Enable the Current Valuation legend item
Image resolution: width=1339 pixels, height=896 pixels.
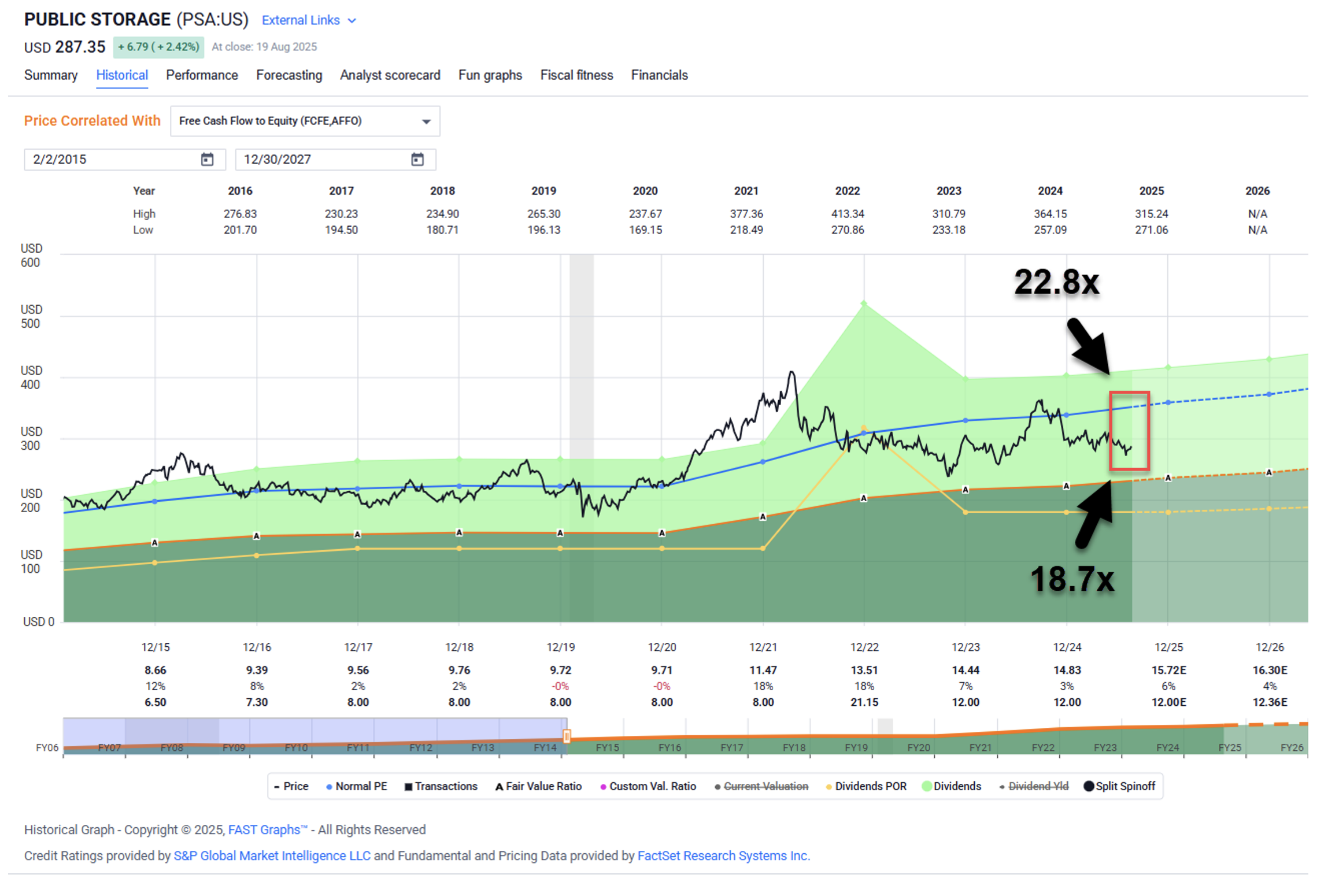(761, 786)
